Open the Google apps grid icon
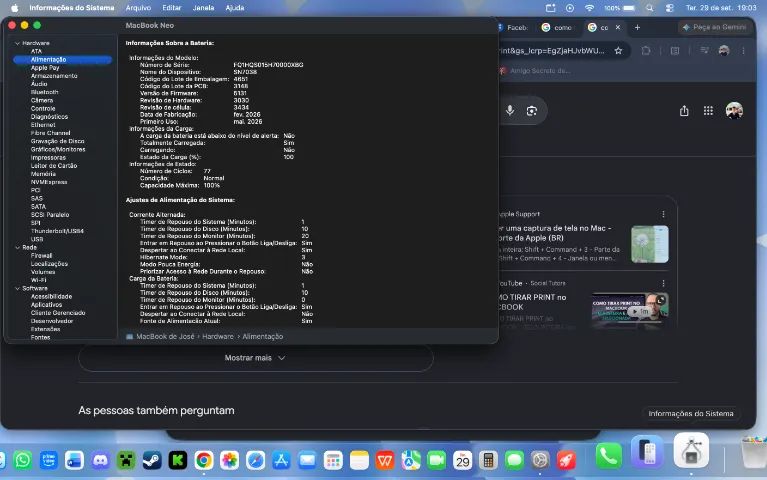The height and width of the screenshot is (480, 767). [708, 111]
